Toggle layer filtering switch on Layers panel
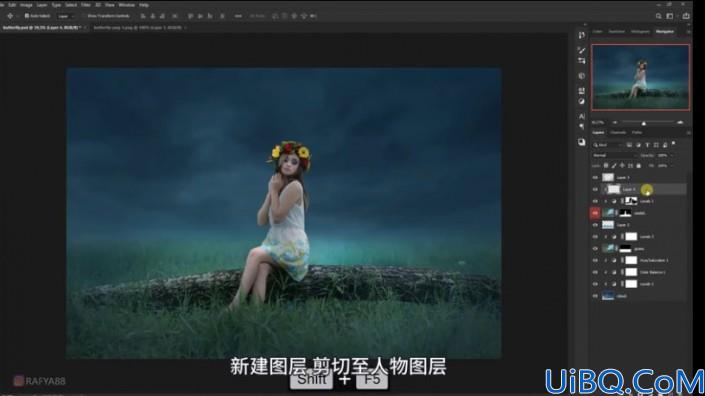The width and height of the screenshot is (705, 396). coord(674,144)
